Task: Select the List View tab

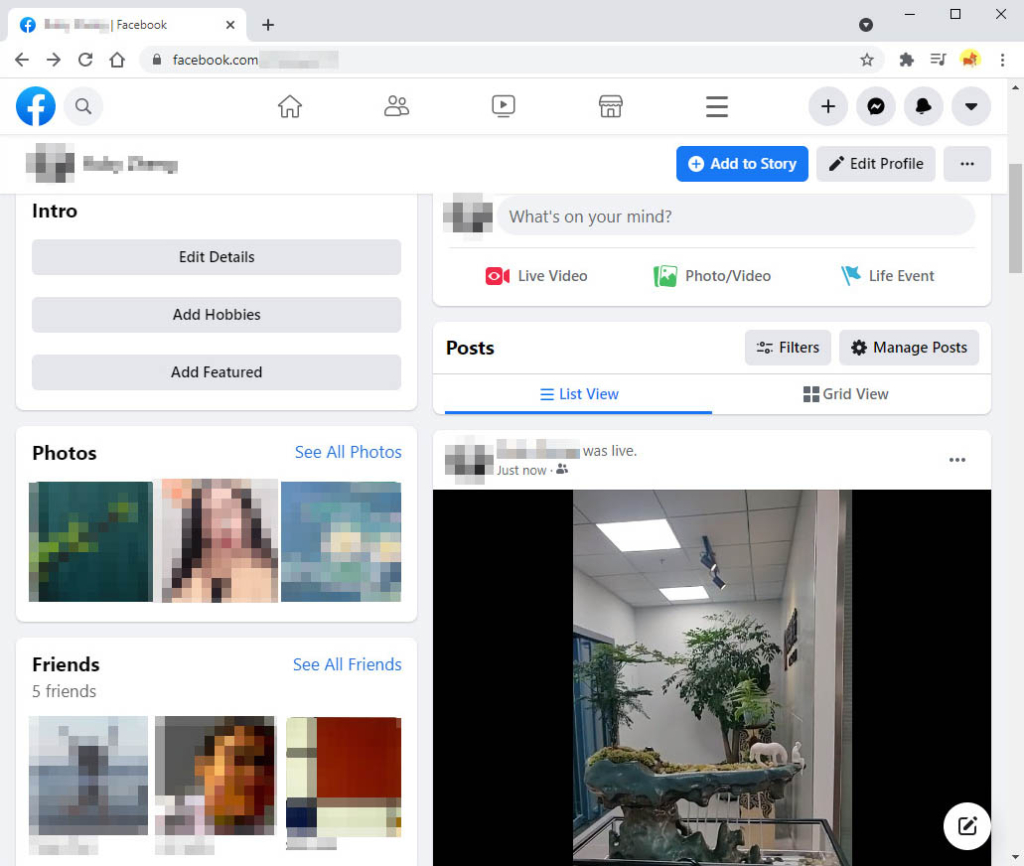Action: tap(578, 393)
